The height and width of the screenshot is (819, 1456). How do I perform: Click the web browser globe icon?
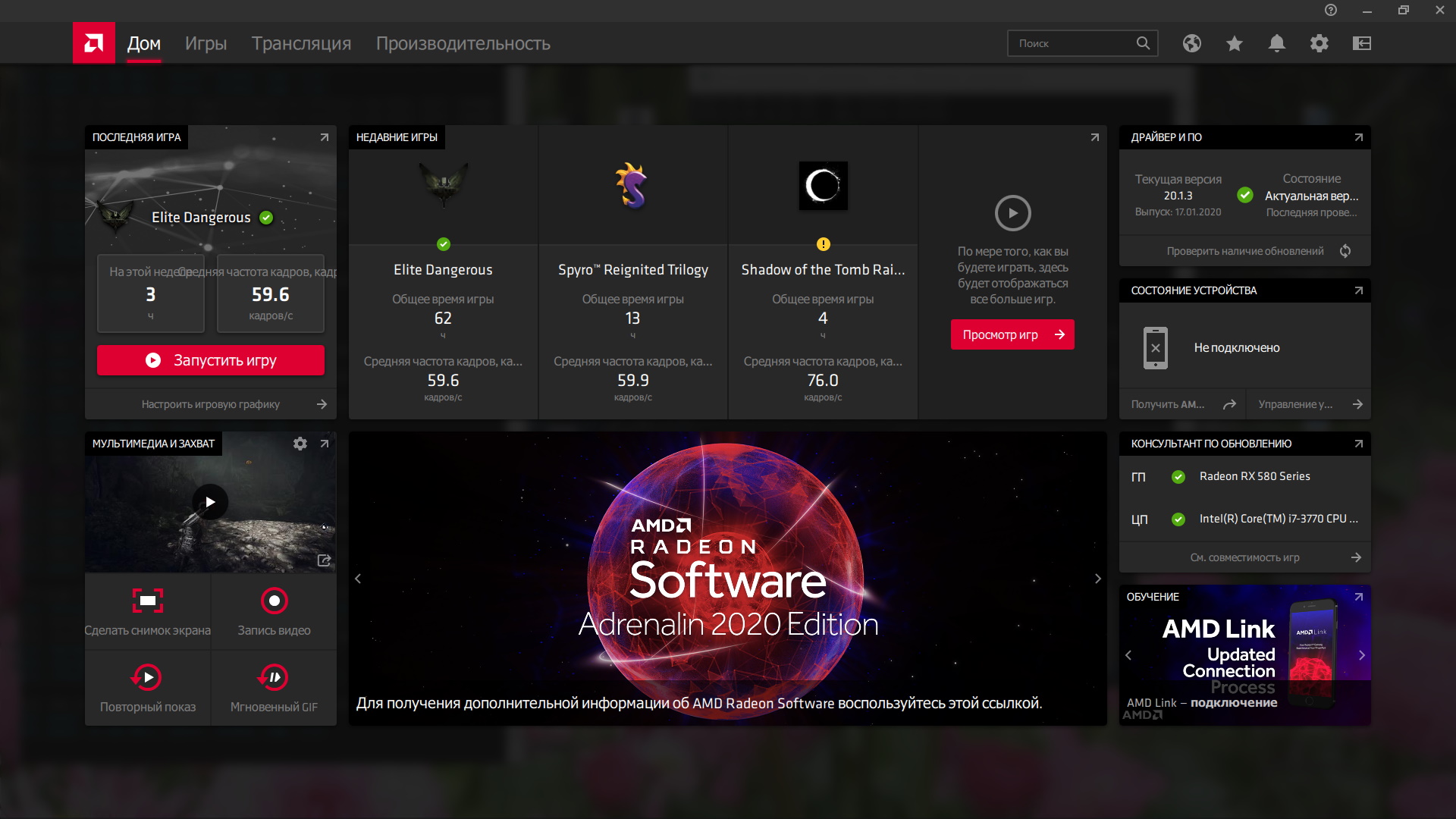click(1192, 43)
